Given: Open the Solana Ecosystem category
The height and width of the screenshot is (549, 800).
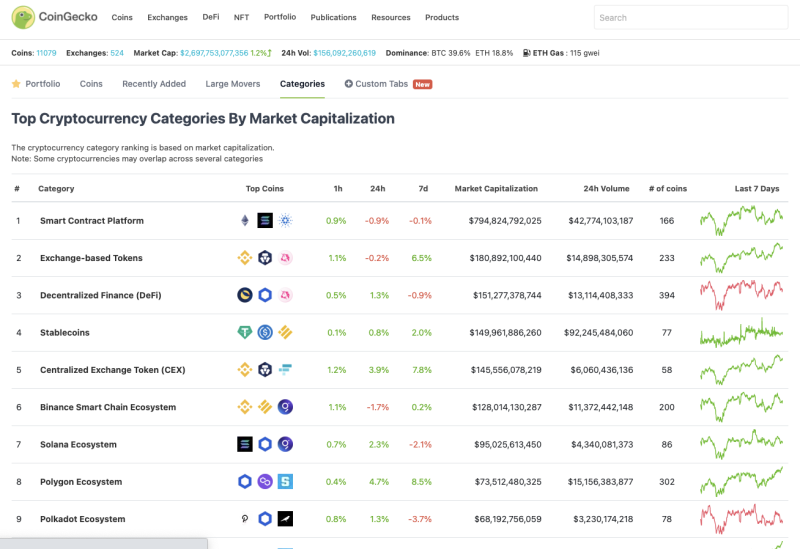Looking at the screenshot, I should (78, 444).
